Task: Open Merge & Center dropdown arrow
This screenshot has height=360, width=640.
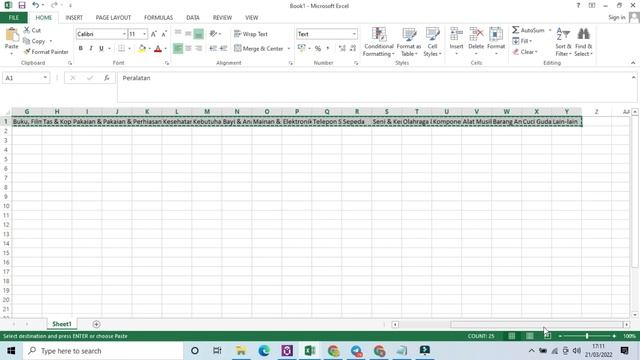Action: click(x=289, y=49)
